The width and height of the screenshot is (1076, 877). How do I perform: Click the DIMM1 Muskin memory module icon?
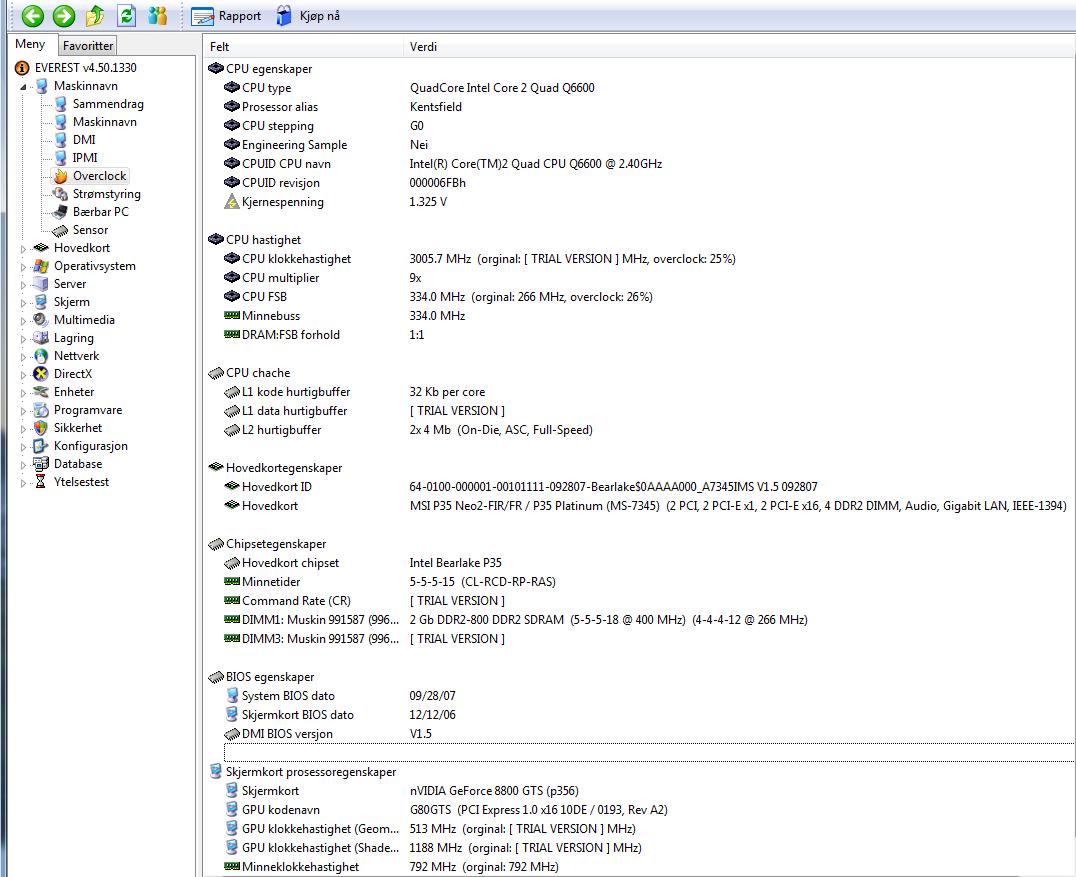232,620
